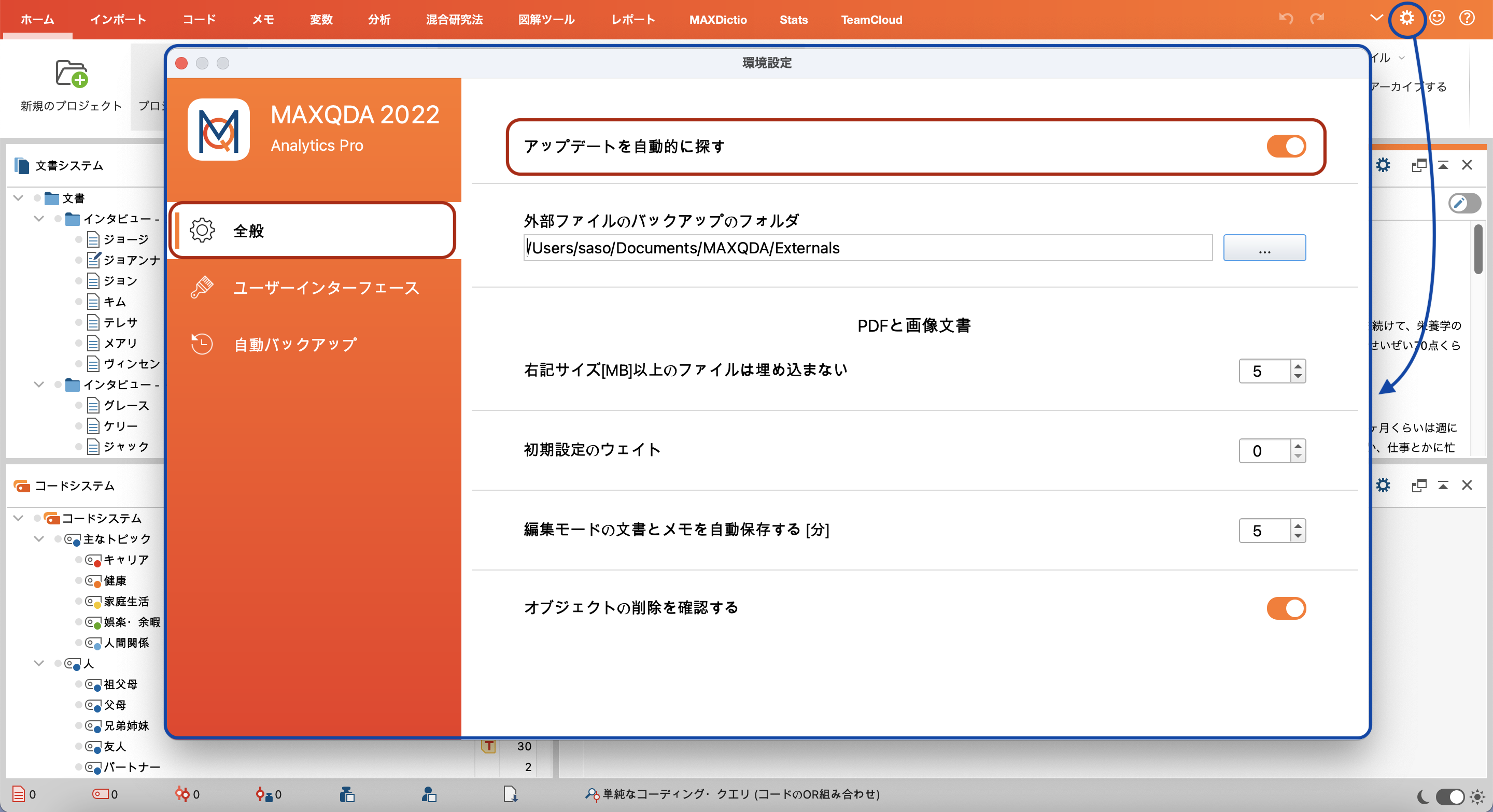Click the redo arrow icon

pos(1317,19)
